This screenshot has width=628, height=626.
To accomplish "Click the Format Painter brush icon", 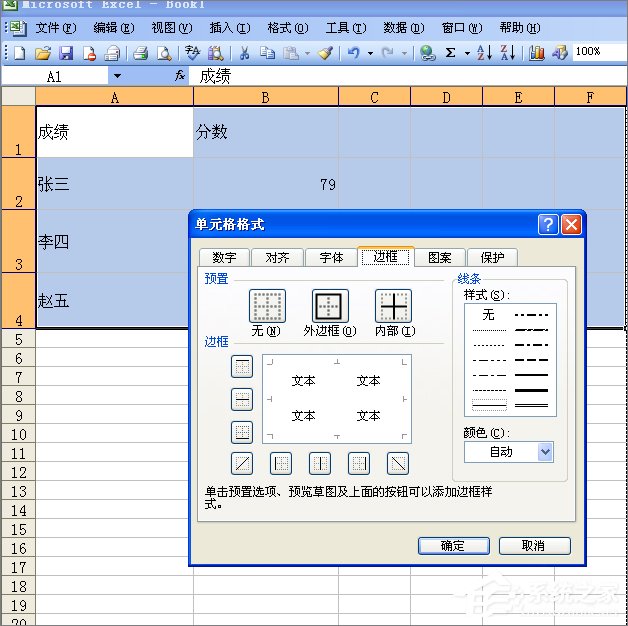I will (x=325, y=52).
